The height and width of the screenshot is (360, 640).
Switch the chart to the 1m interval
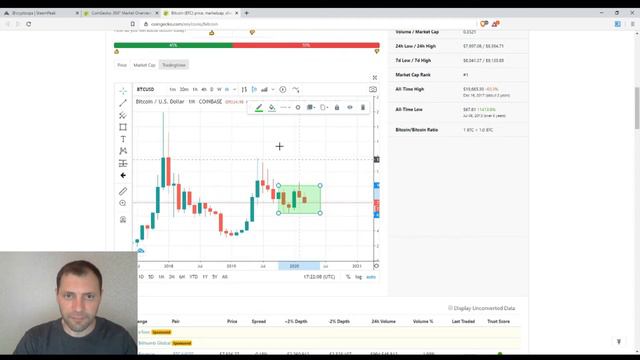coord(173,89)
